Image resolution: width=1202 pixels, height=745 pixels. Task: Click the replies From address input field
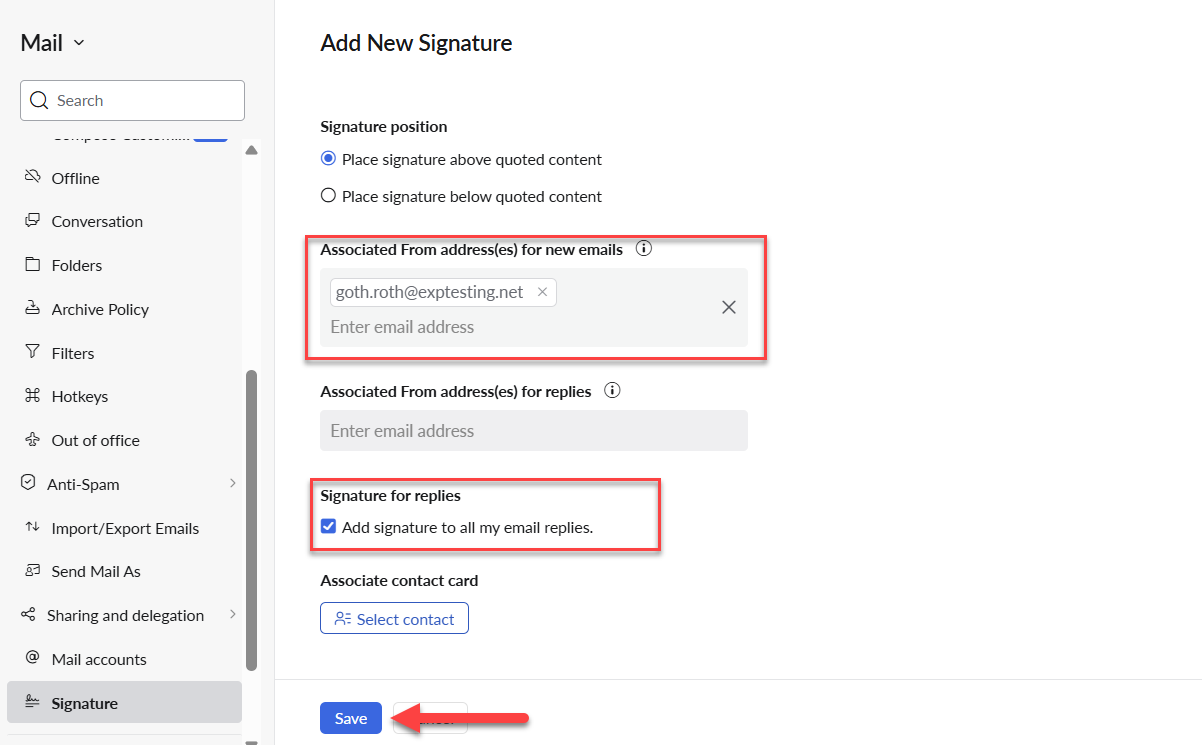coord(533,431)
